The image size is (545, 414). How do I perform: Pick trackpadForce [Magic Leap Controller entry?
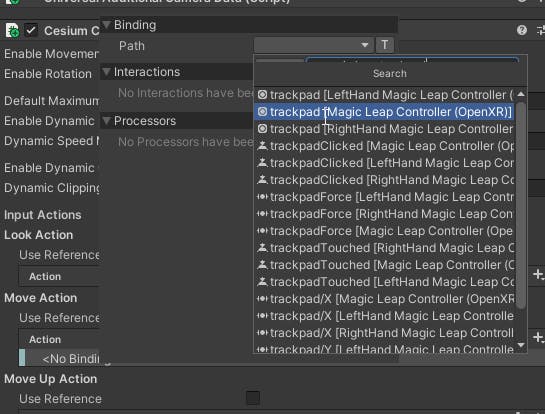384,231
